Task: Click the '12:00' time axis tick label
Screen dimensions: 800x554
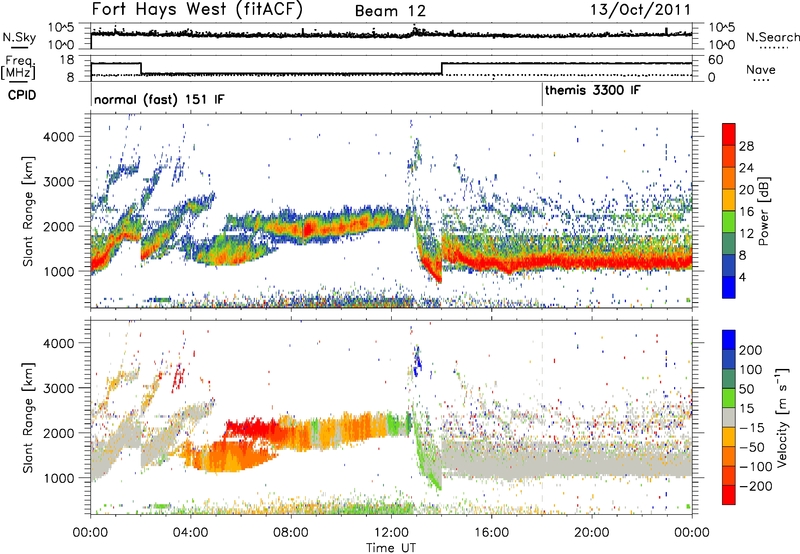Action: pos(391,533)
